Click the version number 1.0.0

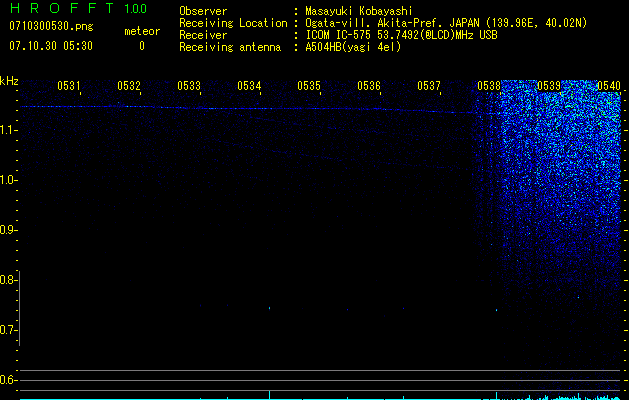coord(135,9)
